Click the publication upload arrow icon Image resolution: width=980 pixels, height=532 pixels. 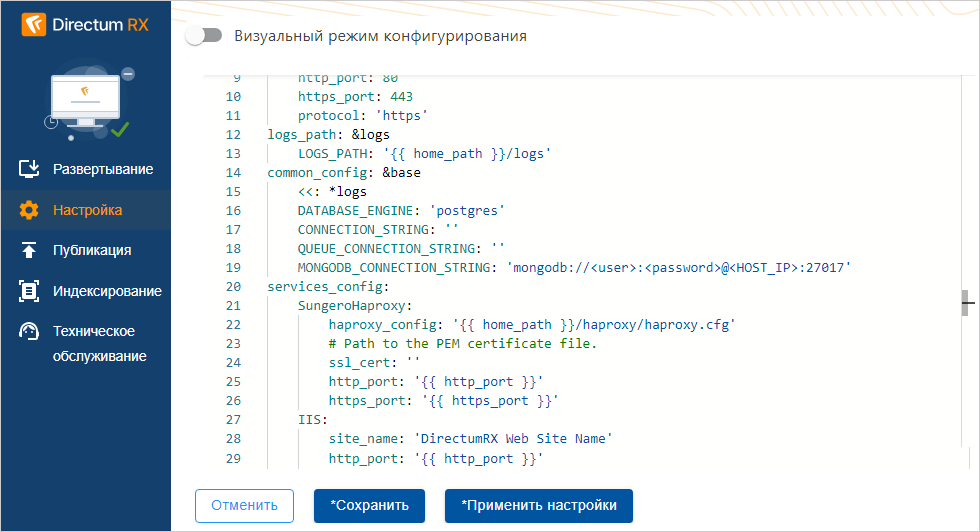click(29, 250)
